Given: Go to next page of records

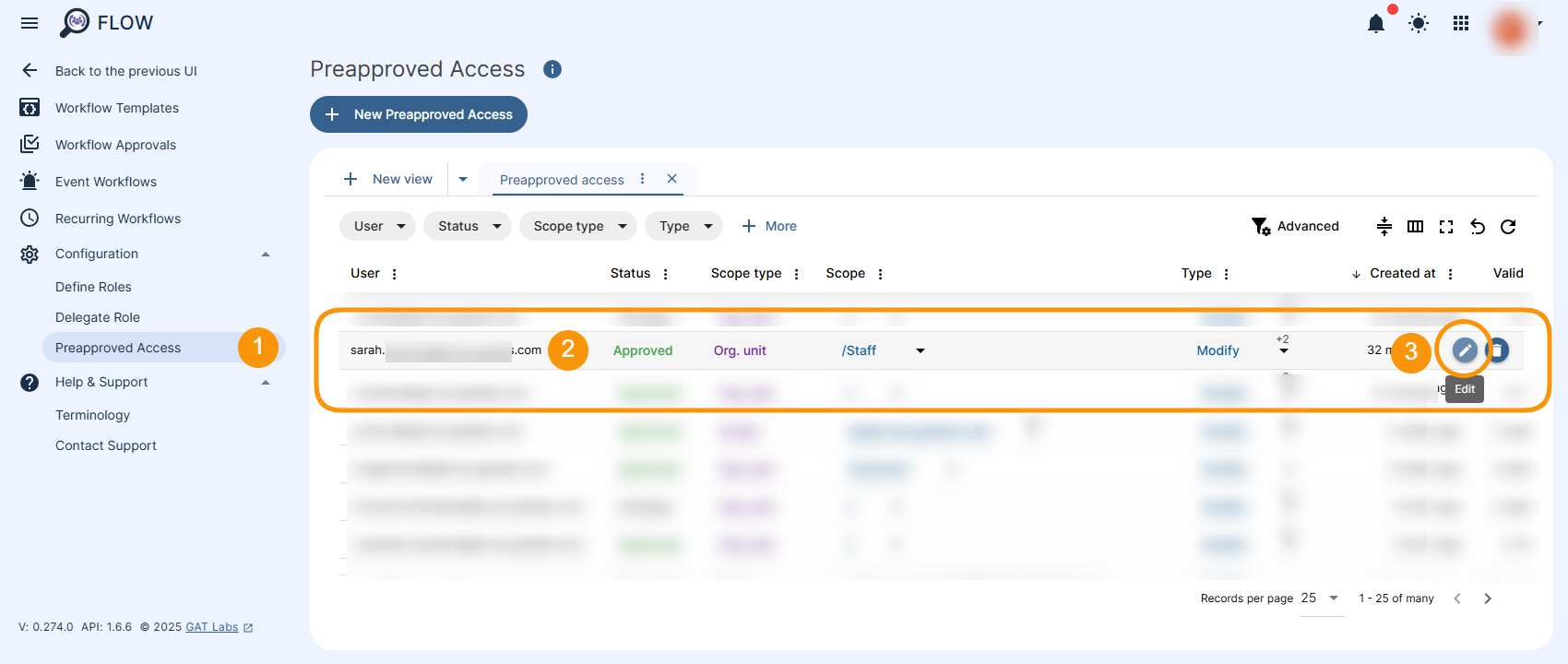Looking at the screenshot, I should (1488, 599).
